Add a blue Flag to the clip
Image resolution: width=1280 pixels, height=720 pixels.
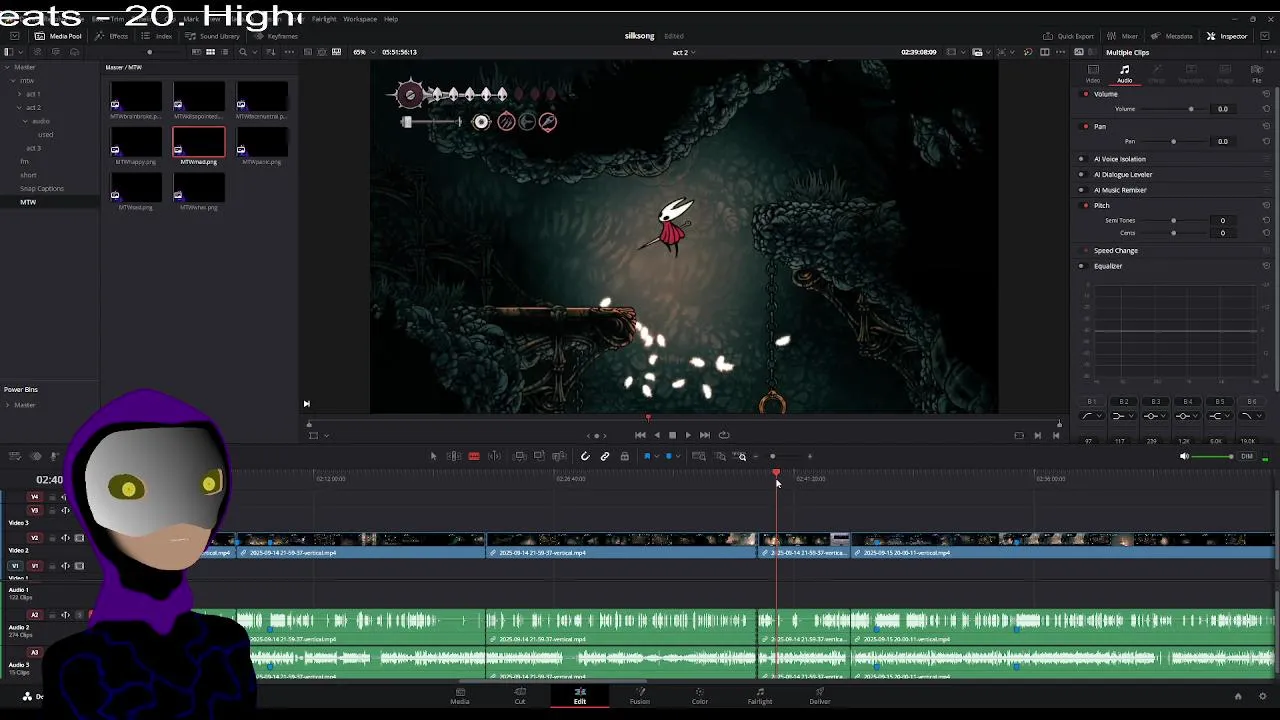(647, 456)
